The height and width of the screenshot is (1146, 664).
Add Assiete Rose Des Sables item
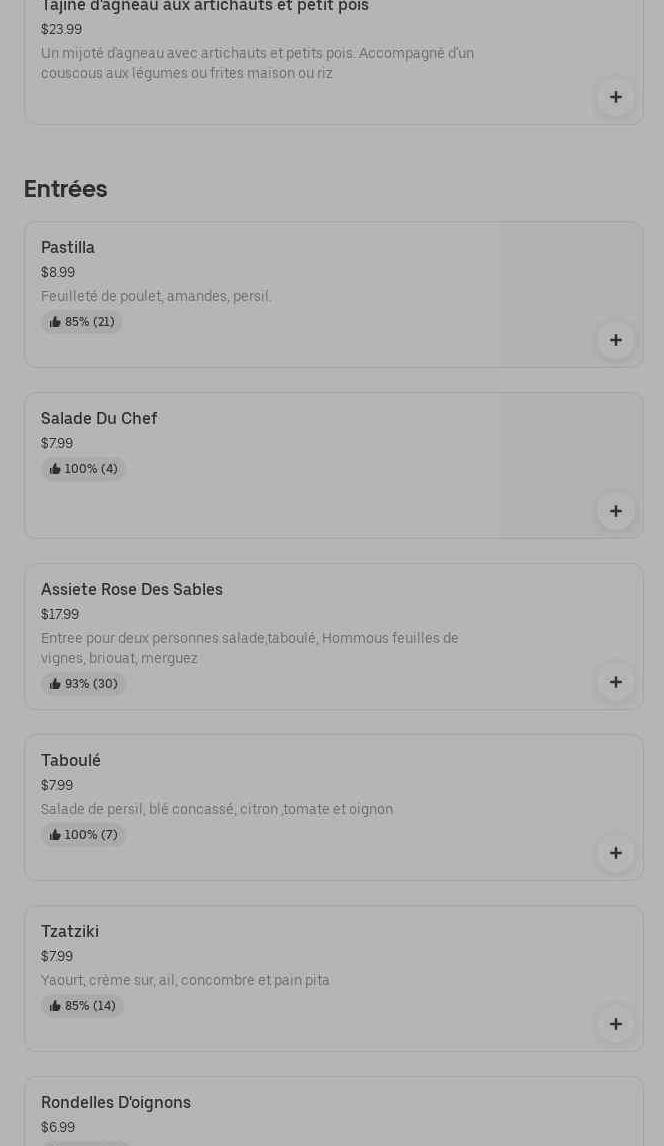pyautogui.click(x=615, y=682)
